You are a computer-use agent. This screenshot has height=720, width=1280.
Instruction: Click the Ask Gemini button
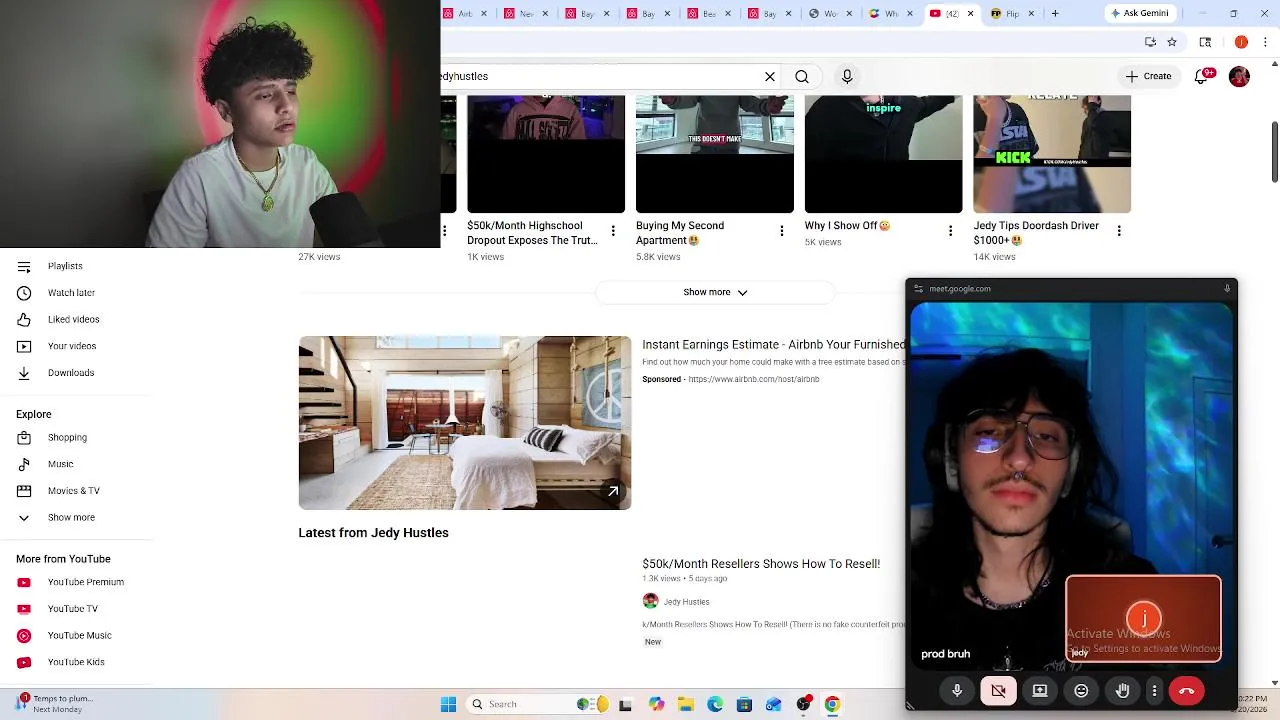point(1139,13)
